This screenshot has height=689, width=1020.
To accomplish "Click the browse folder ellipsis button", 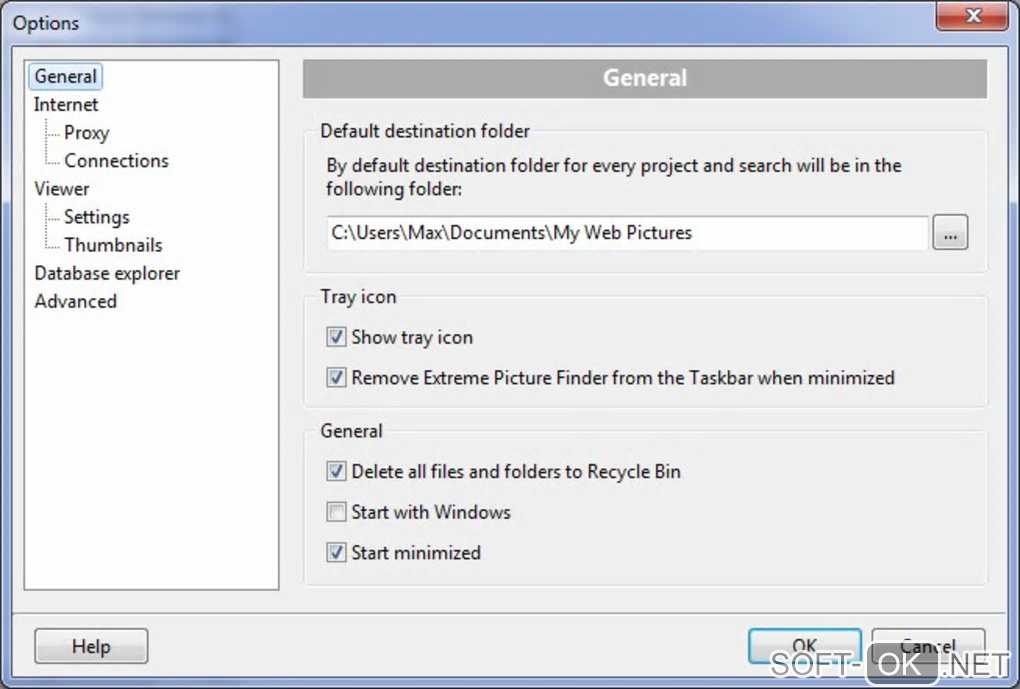I will (950, 233).
